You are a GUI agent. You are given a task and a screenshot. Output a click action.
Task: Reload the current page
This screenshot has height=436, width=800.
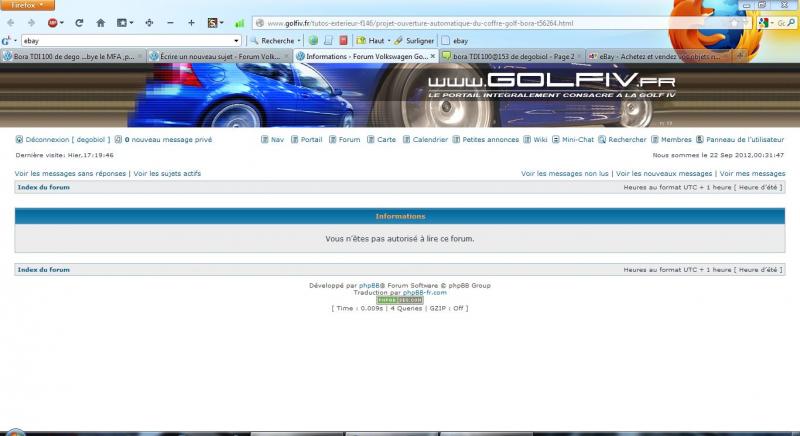point(79,23)
